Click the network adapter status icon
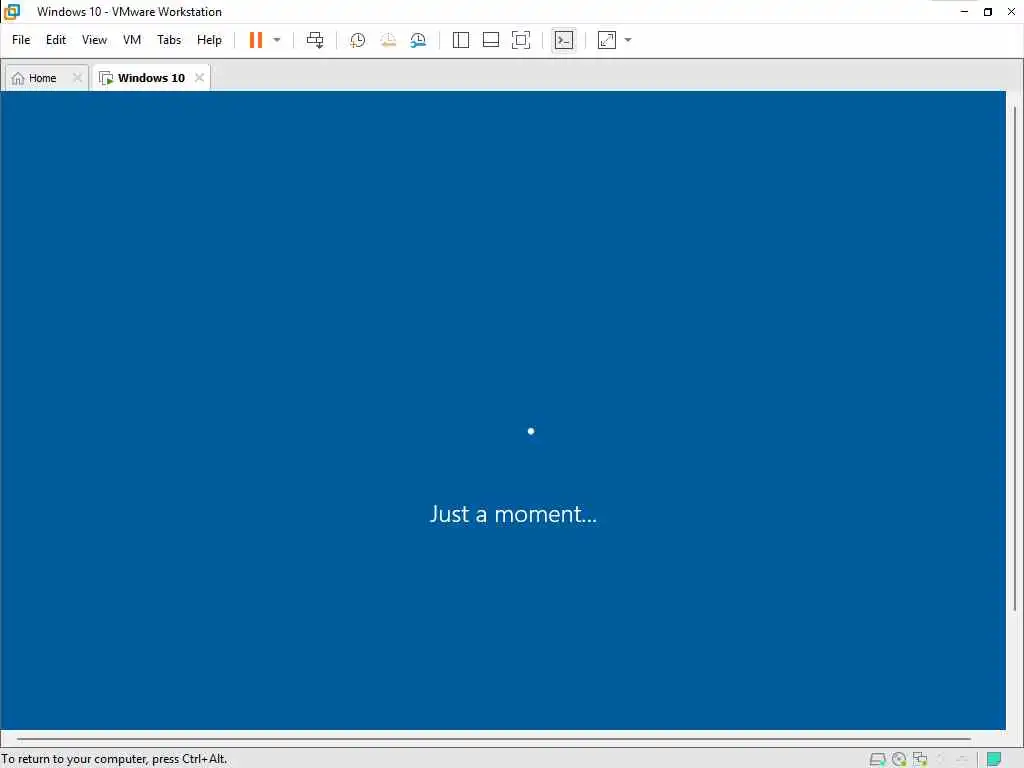1024x768 pixels. [x=920, y=759]
